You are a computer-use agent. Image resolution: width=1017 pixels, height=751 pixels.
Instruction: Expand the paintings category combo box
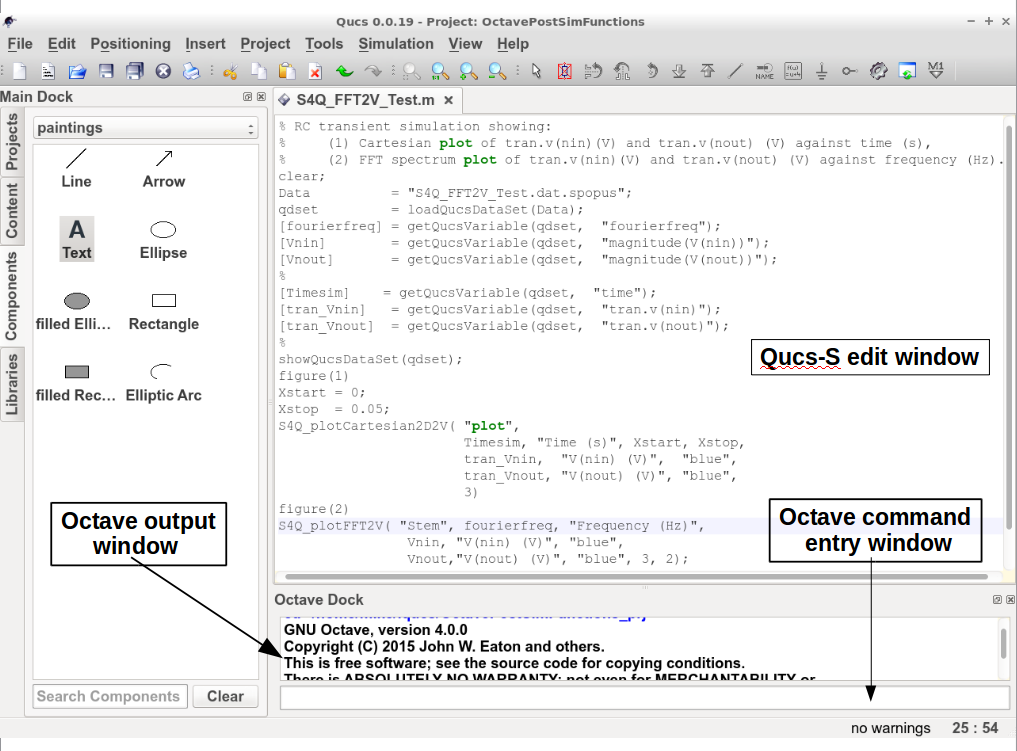146,128
